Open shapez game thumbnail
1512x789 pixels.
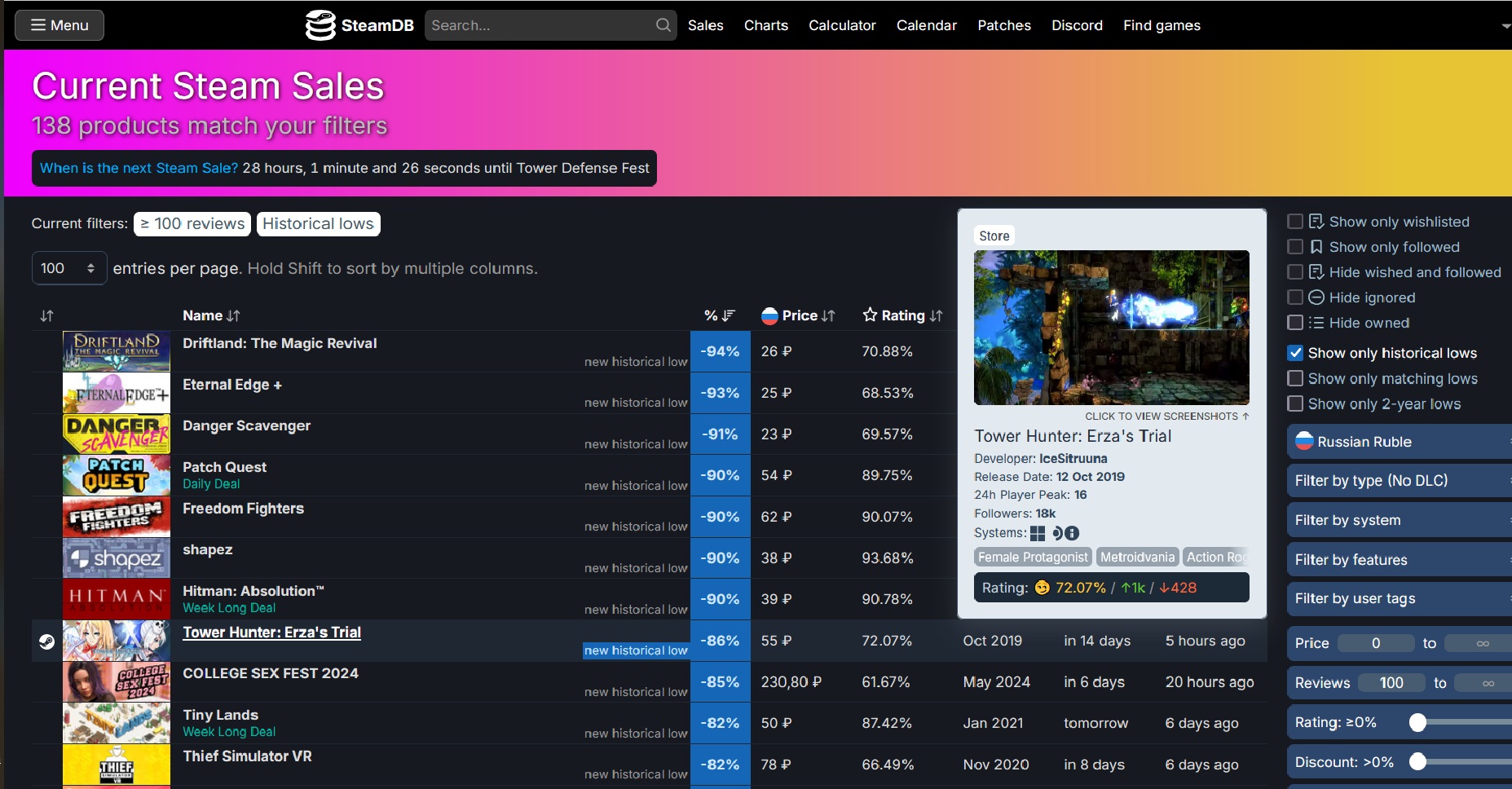click(x=117, y=558)
